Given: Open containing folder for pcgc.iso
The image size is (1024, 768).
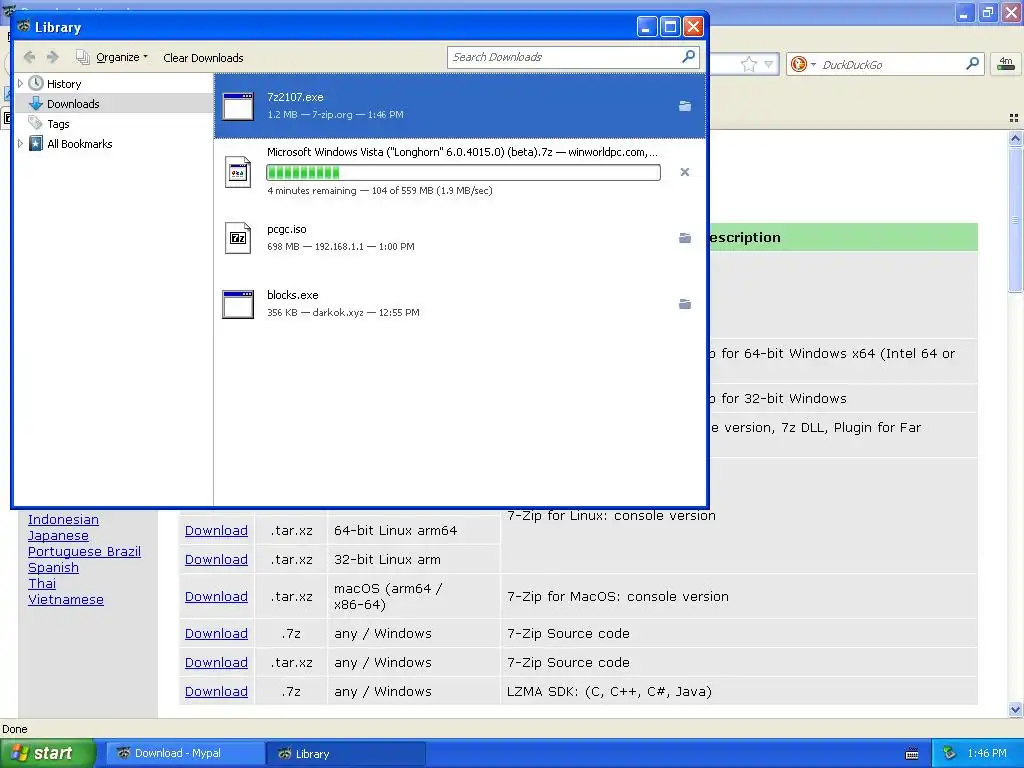Looking at the screenshot, I should pyautogui.click(x=684, y=238).
